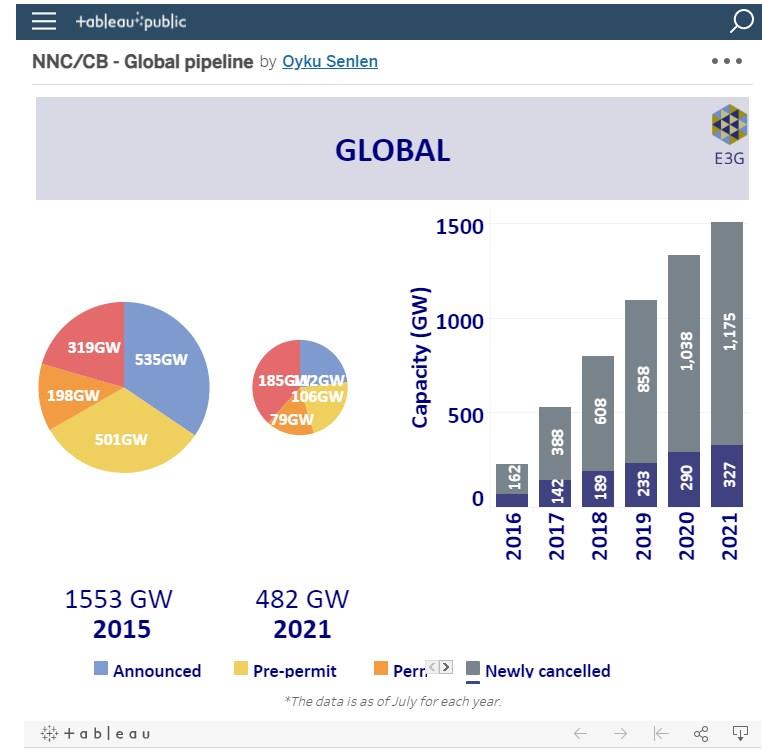Select the 501GW yellow slice of the 2015 pie
The width and height of the screenshot is (762, 750).
(x=120, y=440)
